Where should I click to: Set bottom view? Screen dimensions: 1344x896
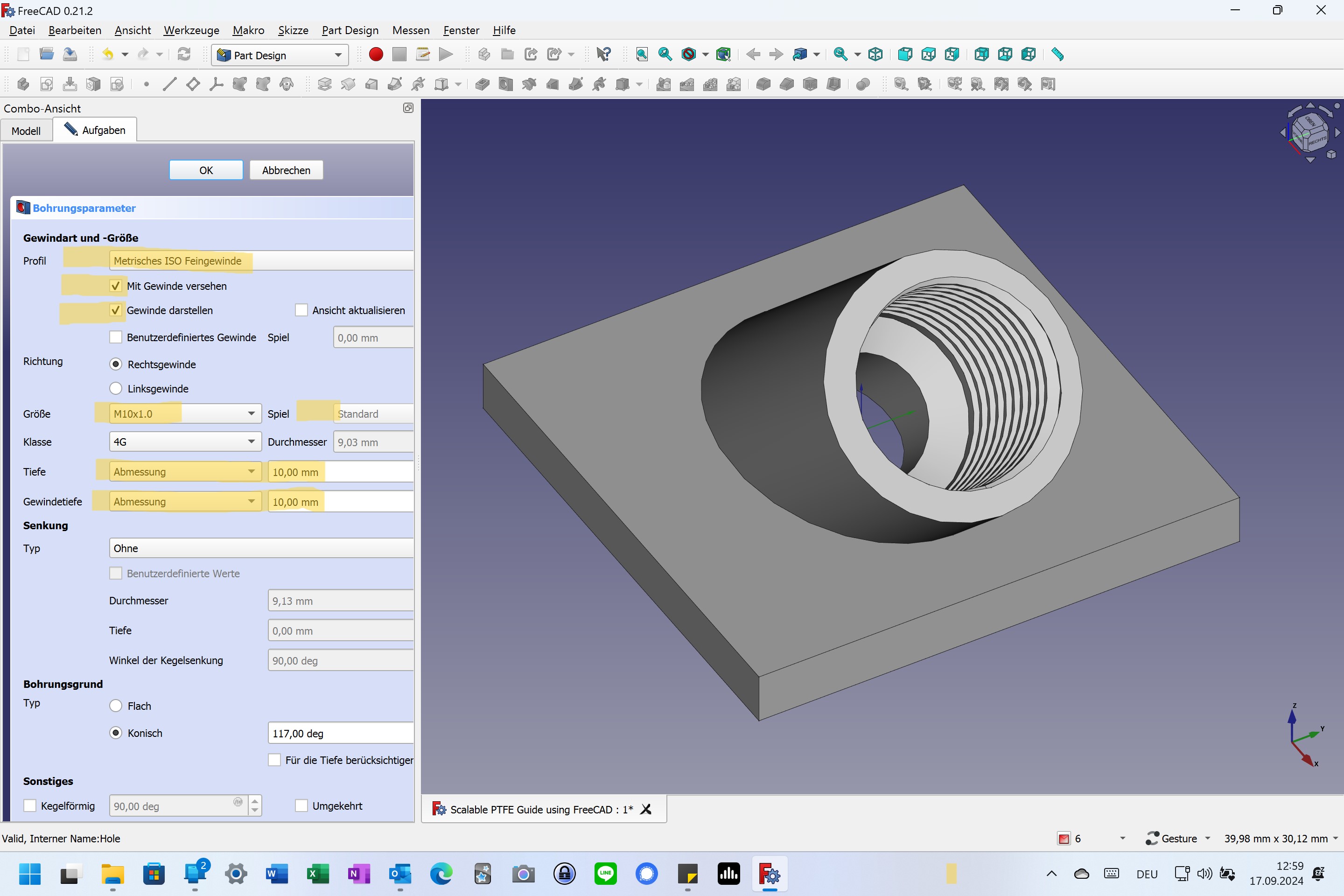point(1005,54)
